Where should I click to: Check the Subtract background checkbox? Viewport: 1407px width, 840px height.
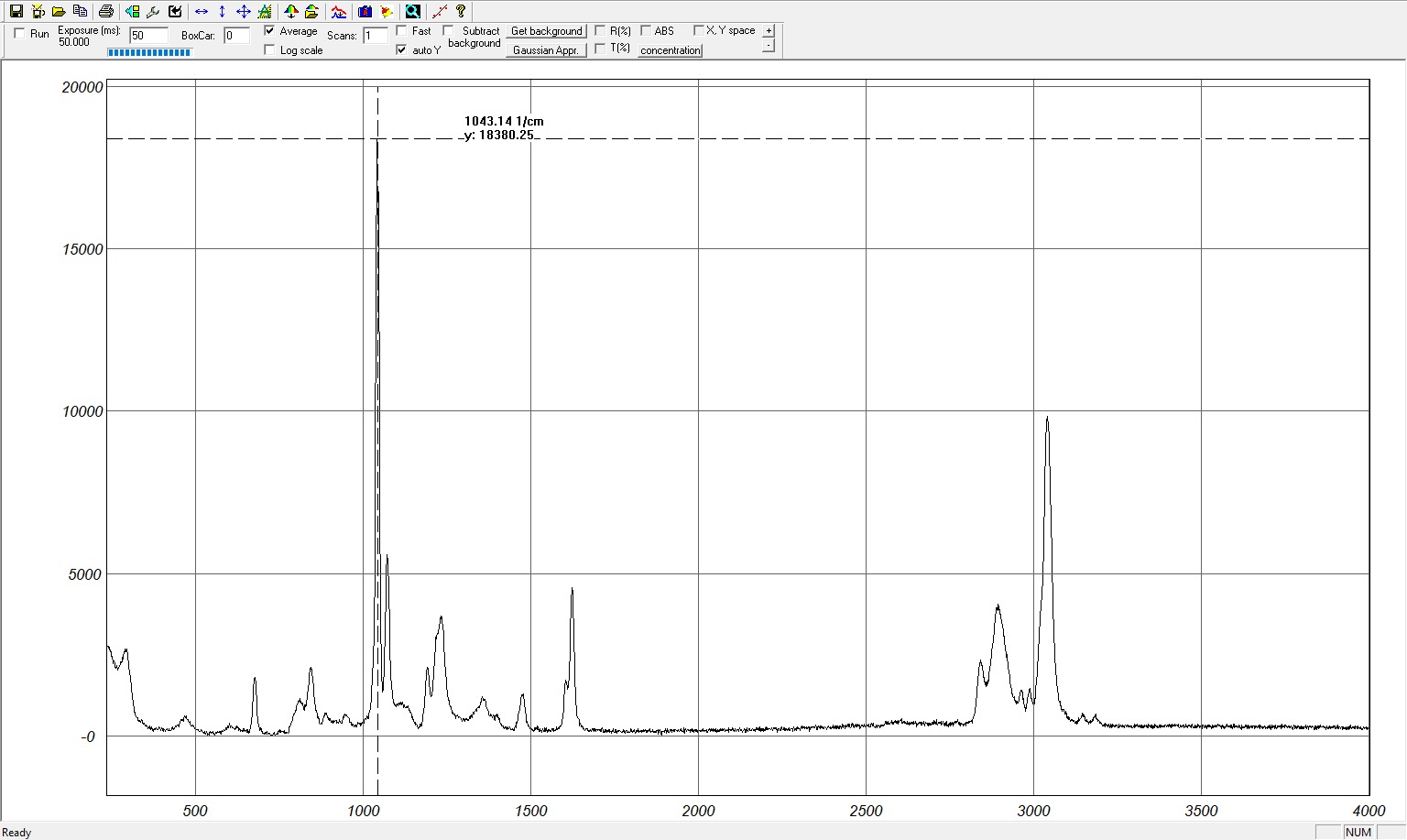[448, 31]
